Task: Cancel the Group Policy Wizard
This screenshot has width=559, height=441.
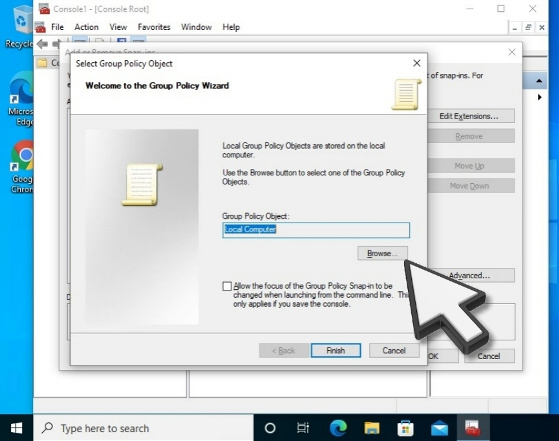Action: (x=394, y=350)
